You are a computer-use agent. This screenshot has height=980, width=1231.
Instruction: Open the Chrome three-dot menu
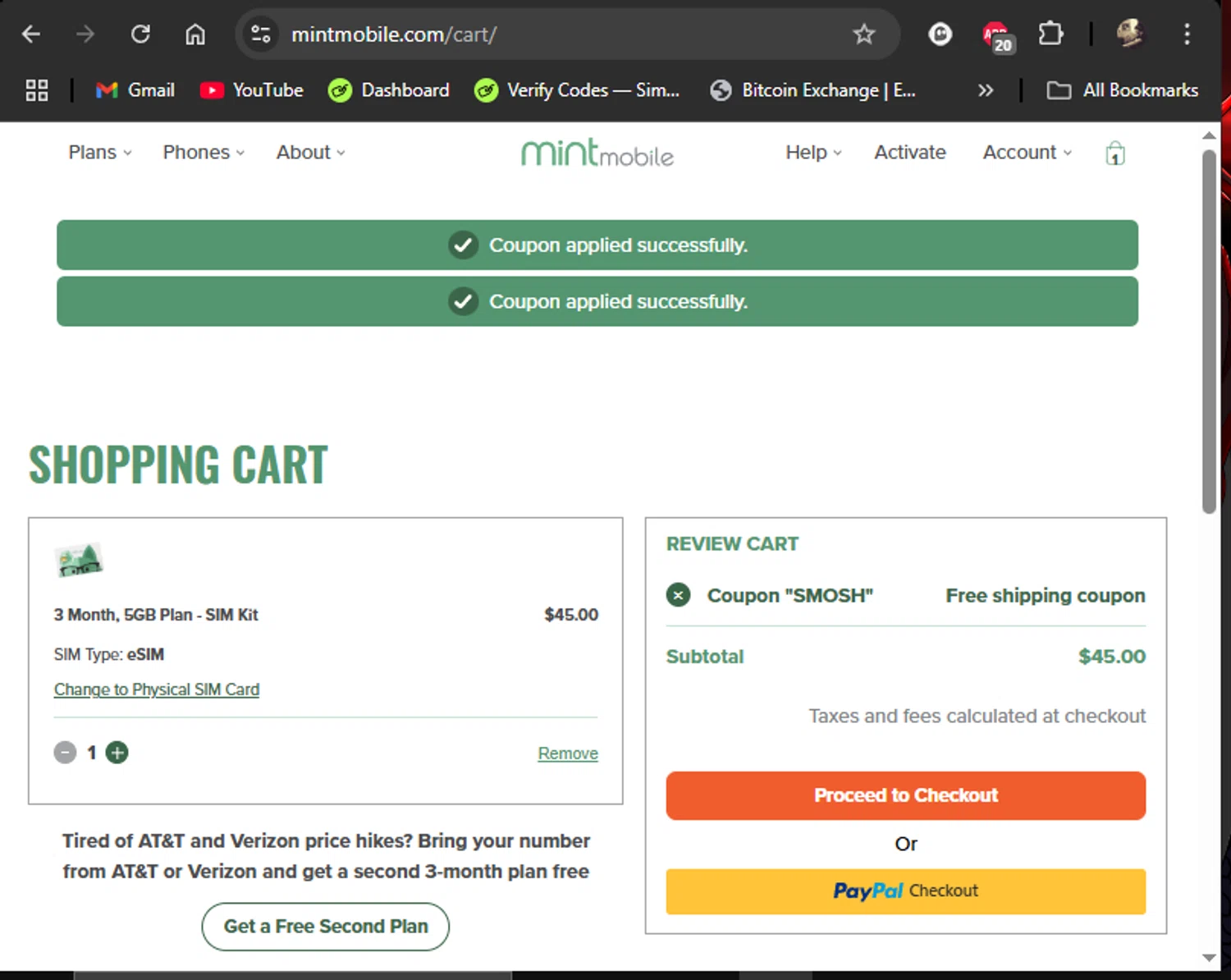tap(1187, 34)
